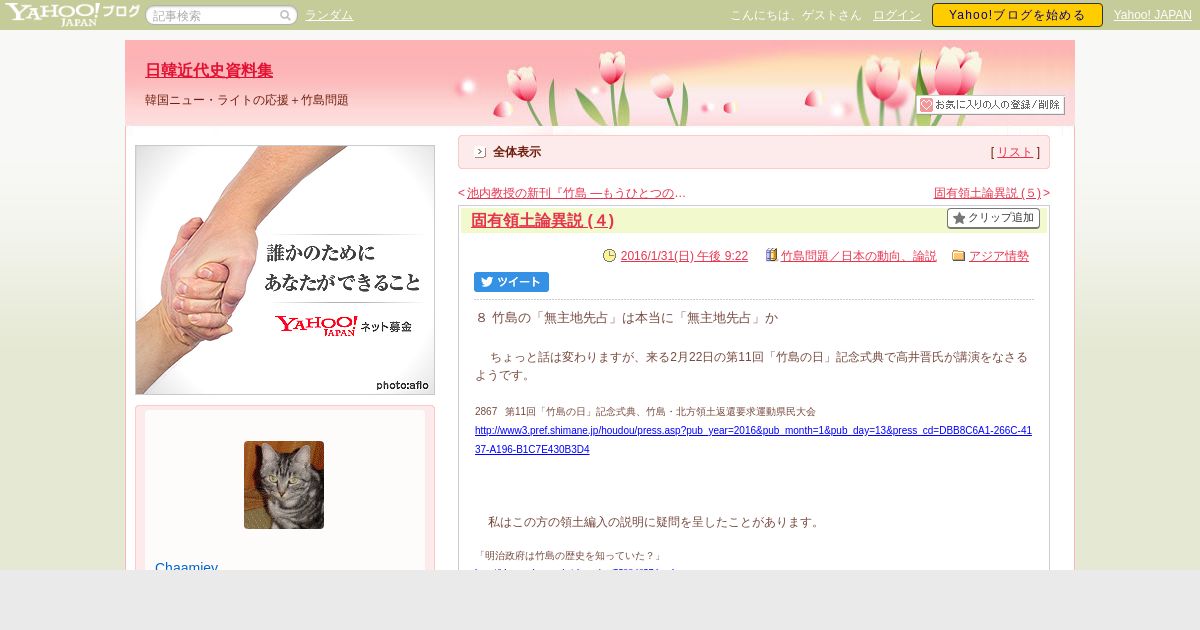Click the Yahoo! Japan blog logo

tap(72, 14)
